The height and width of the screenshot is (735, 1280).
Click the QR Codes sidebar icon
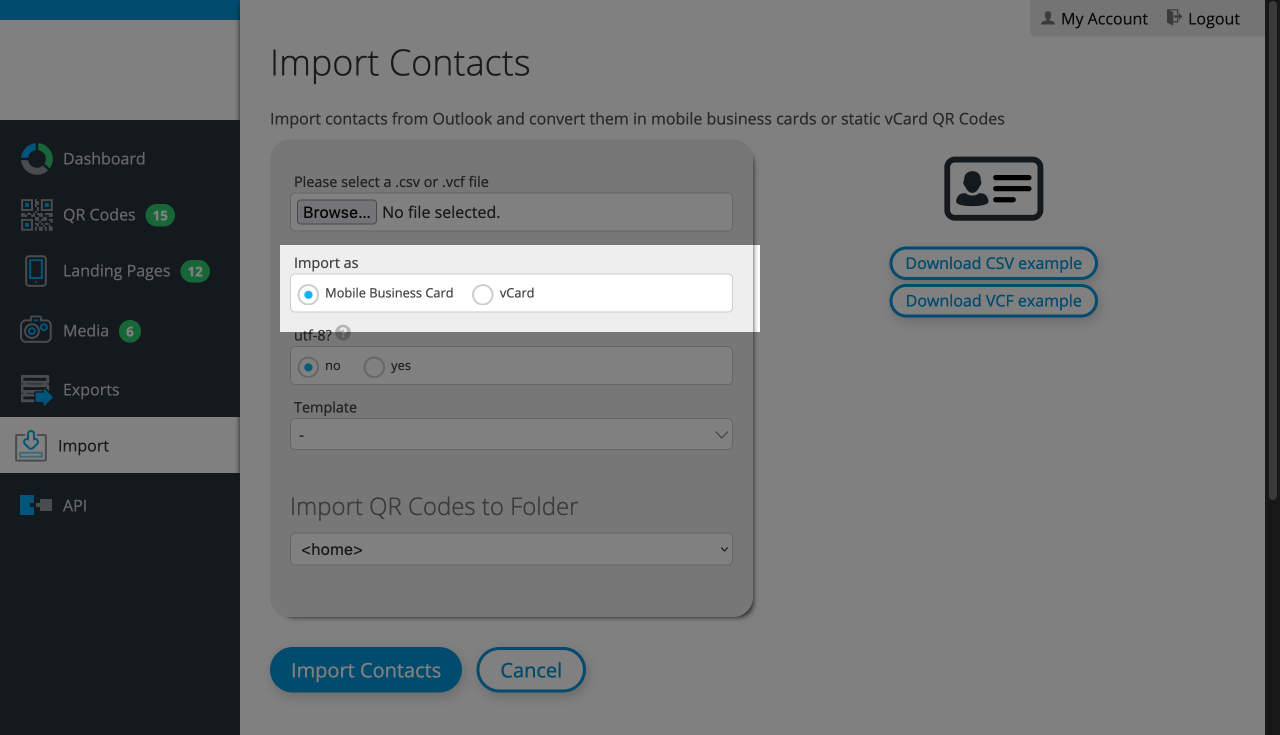[x=36, y=214]
